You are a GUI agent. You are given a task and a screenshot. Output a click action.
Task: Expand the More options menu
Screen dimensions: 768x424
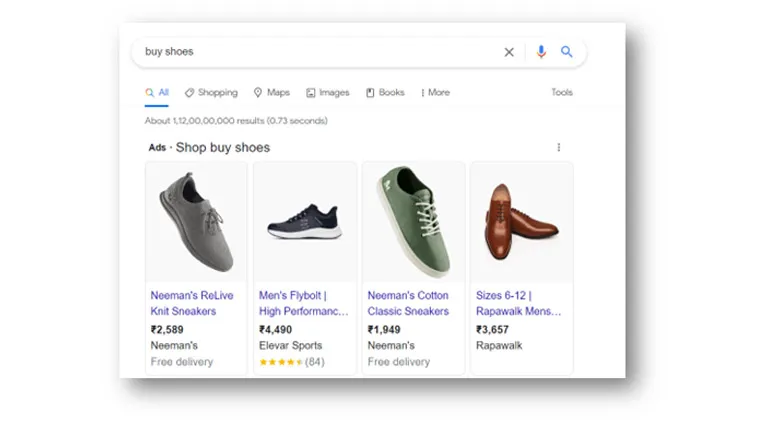click(435, 93)
